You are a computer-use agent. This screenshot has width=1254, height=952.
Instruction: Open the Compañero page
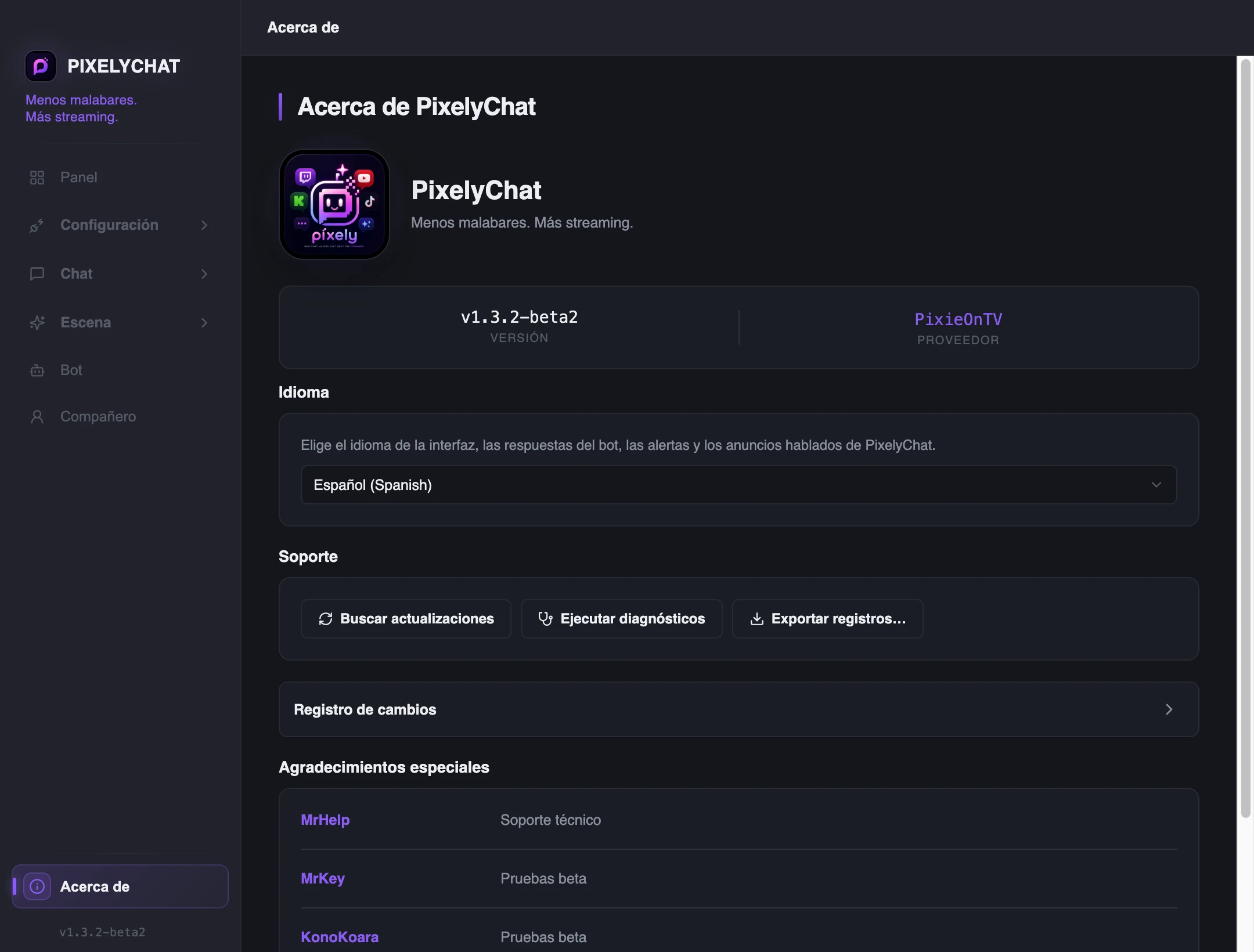click(120, 417)
